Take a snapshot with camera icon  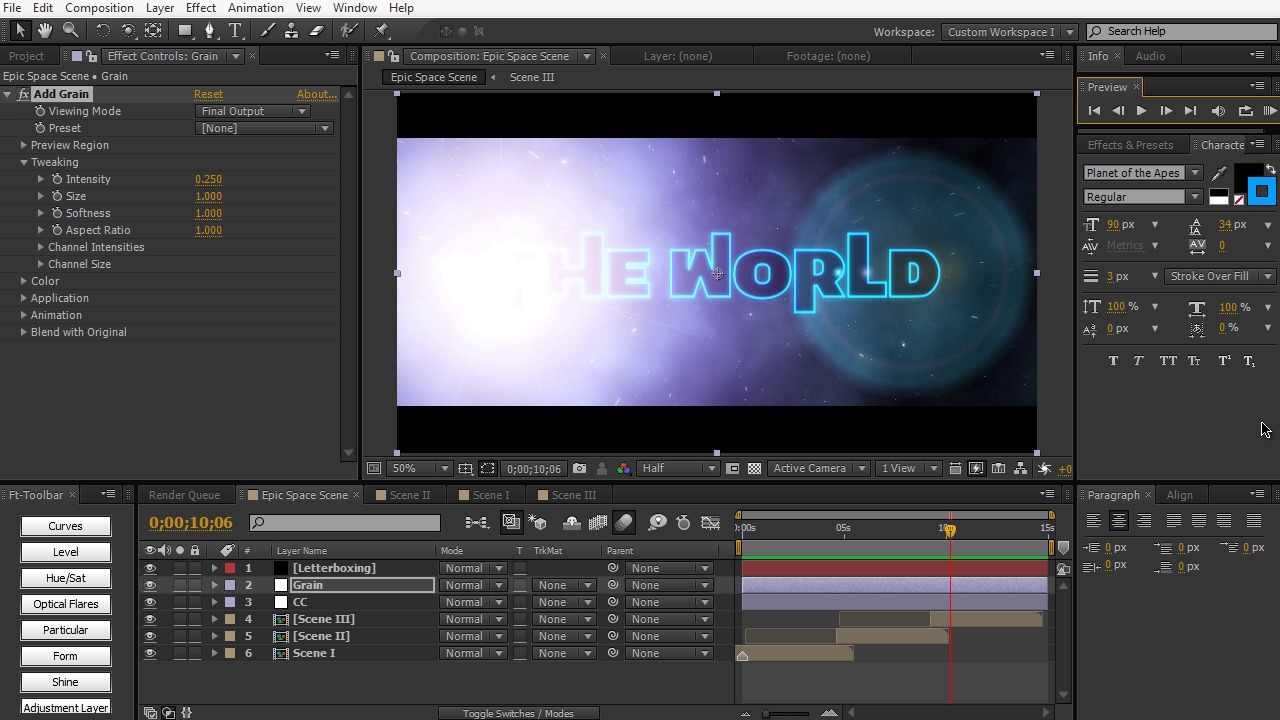coord(580,468)
